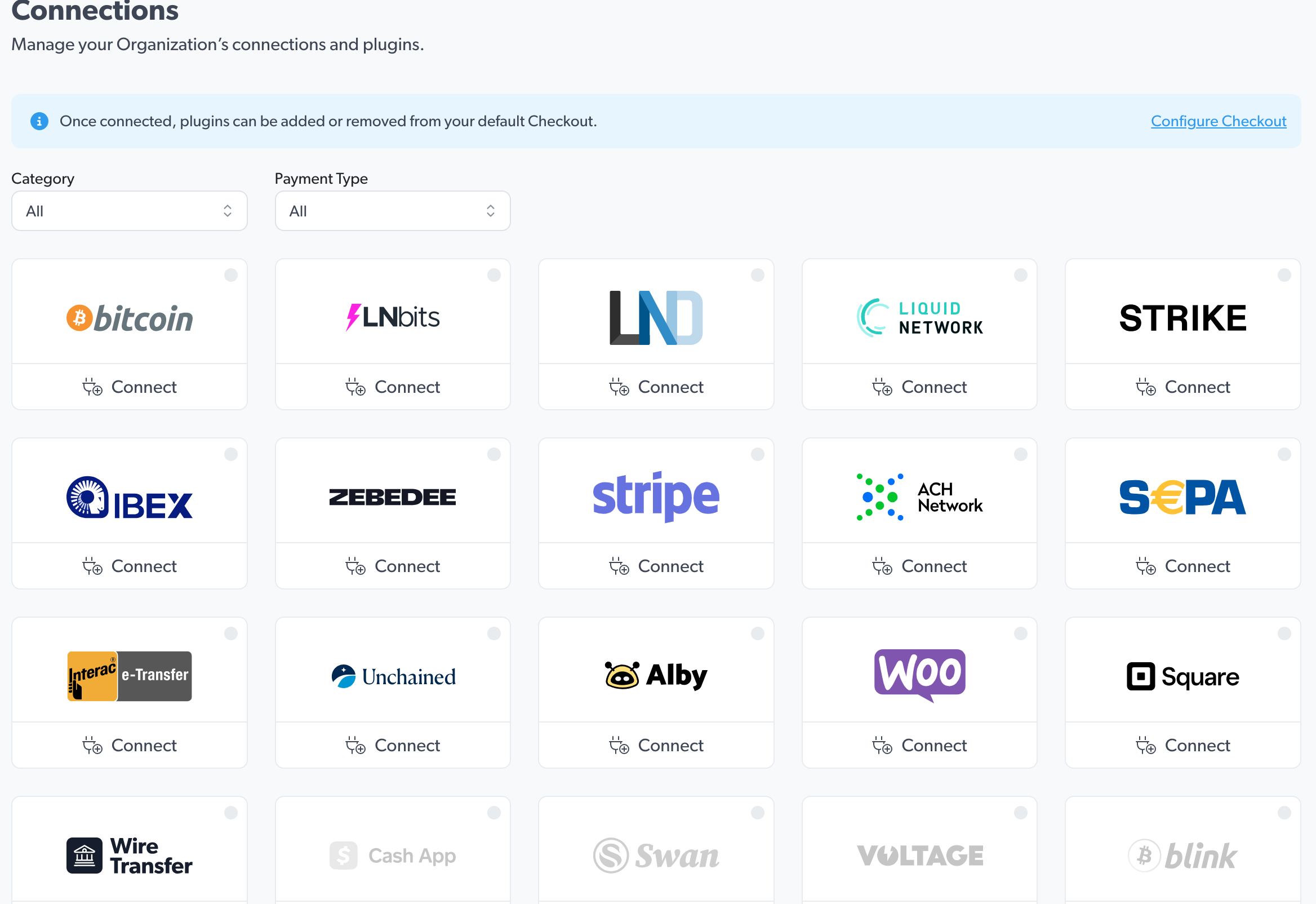Screen dimensions: 1316x904
Task: Click the SEPA logo
Action: pos(1183,497)
